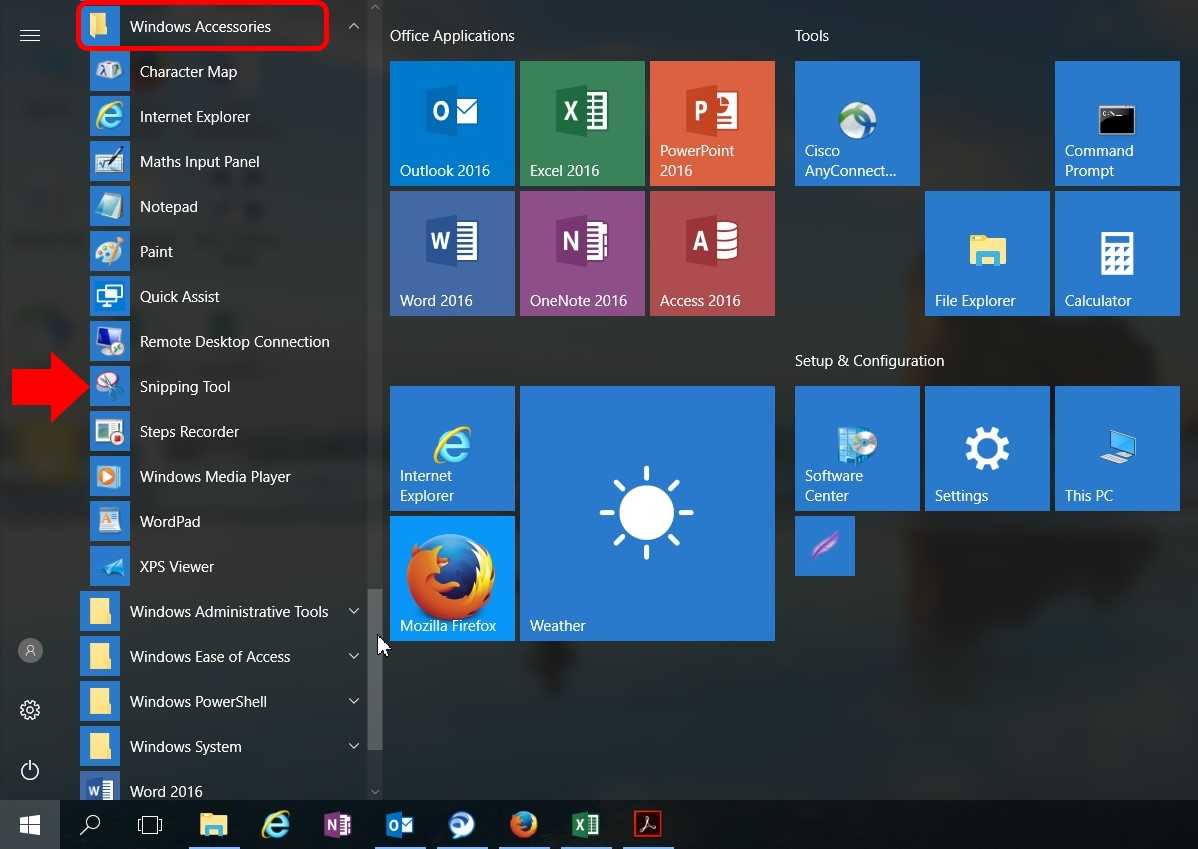
Task: Open taskbar Search
Action: (x=90, y=825)
